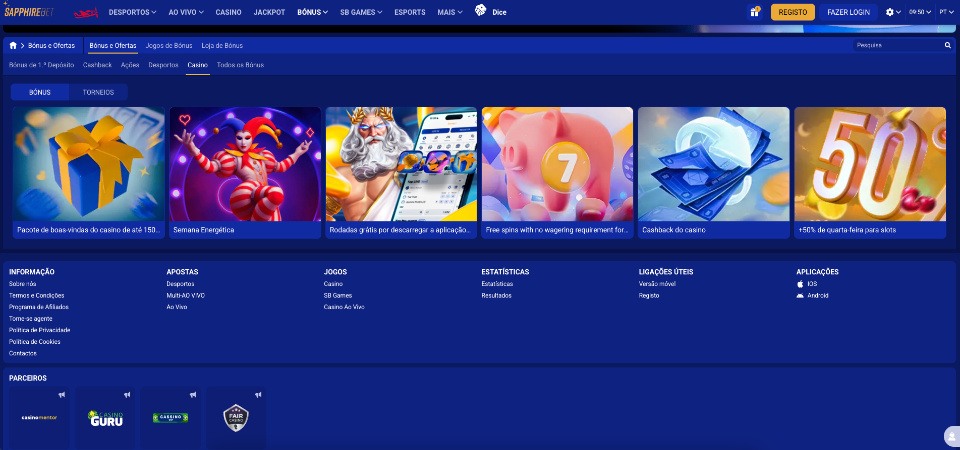Open the Multi-AO VIVO footer link
The height and width of the screenshot is (450, 960).
click(x=186, y=296)
